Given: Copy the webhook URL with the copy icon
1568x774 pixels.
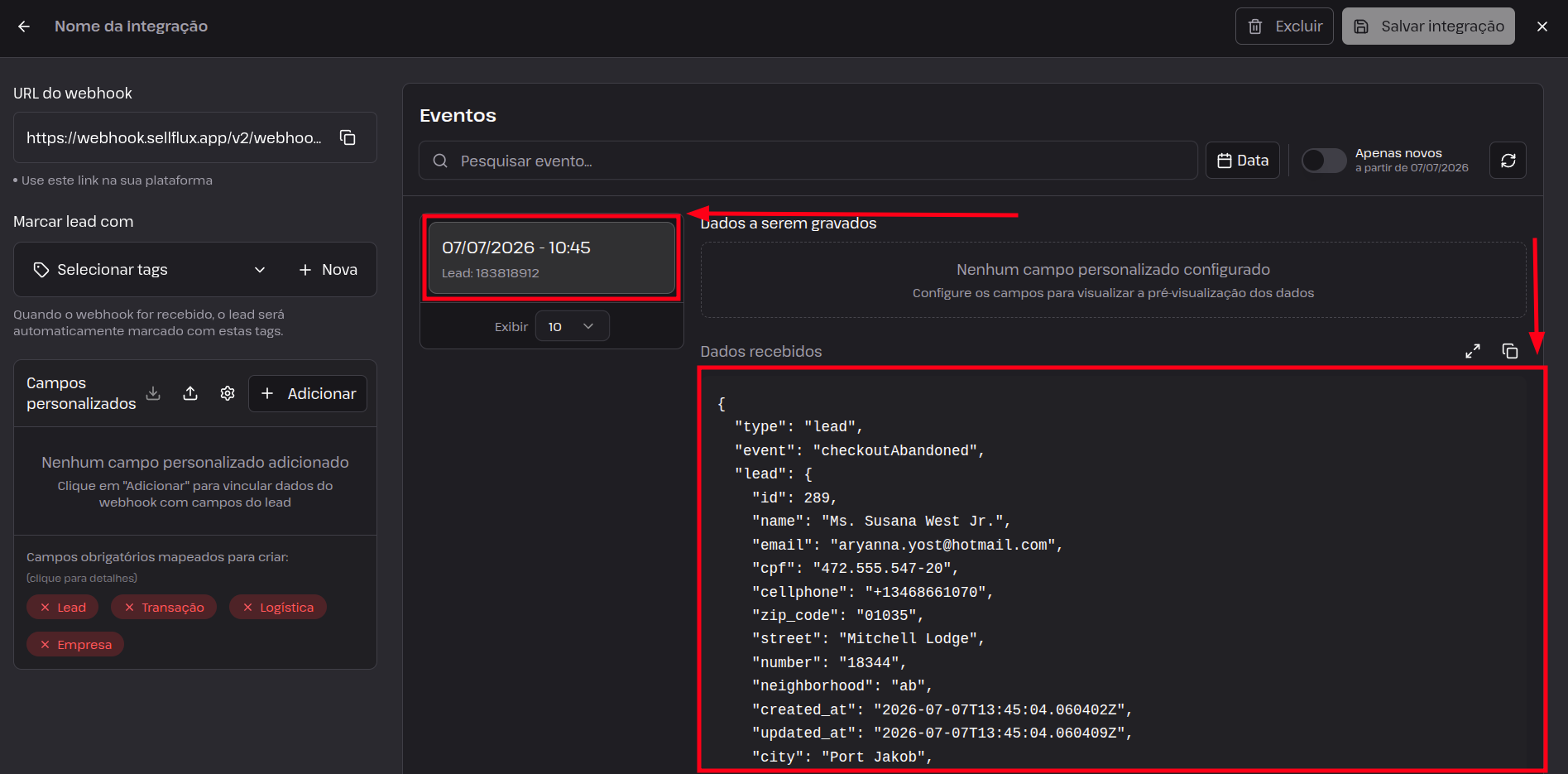Looking at the screenshot, I should pos(348,137).
